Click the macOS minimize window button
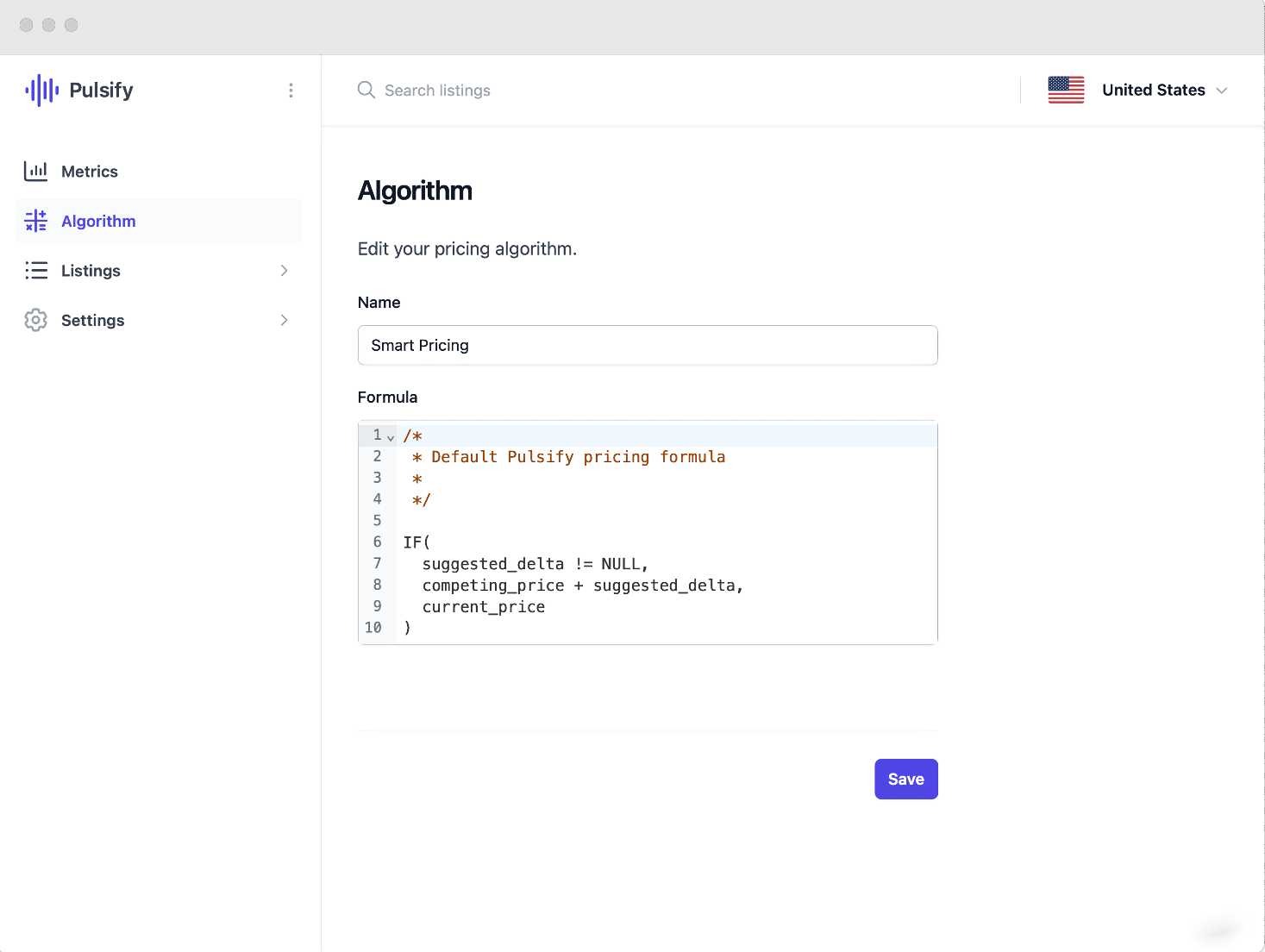This screenshot has width=1265, height=952. [49, 25]
